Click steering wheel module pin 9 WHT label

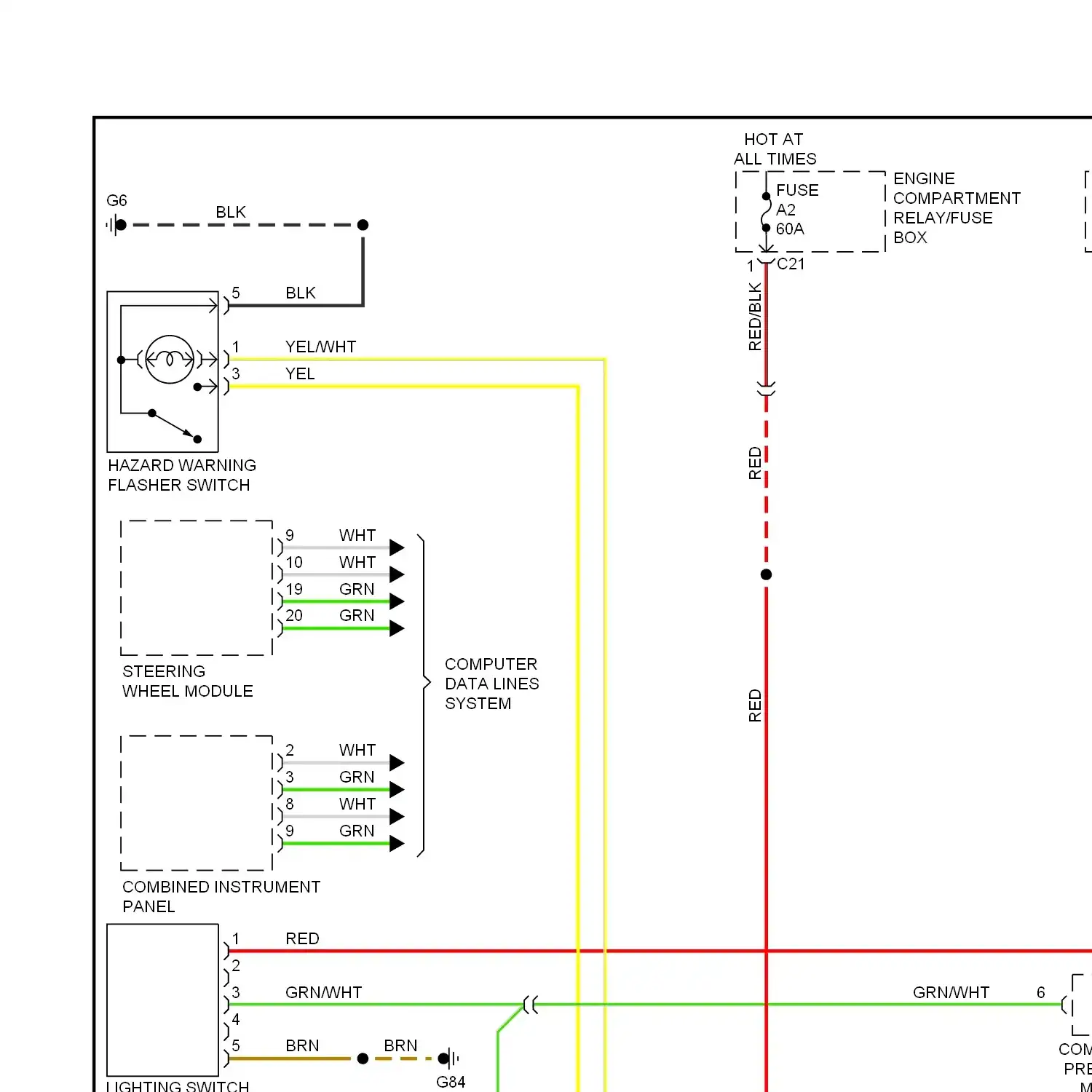(357, 535)
